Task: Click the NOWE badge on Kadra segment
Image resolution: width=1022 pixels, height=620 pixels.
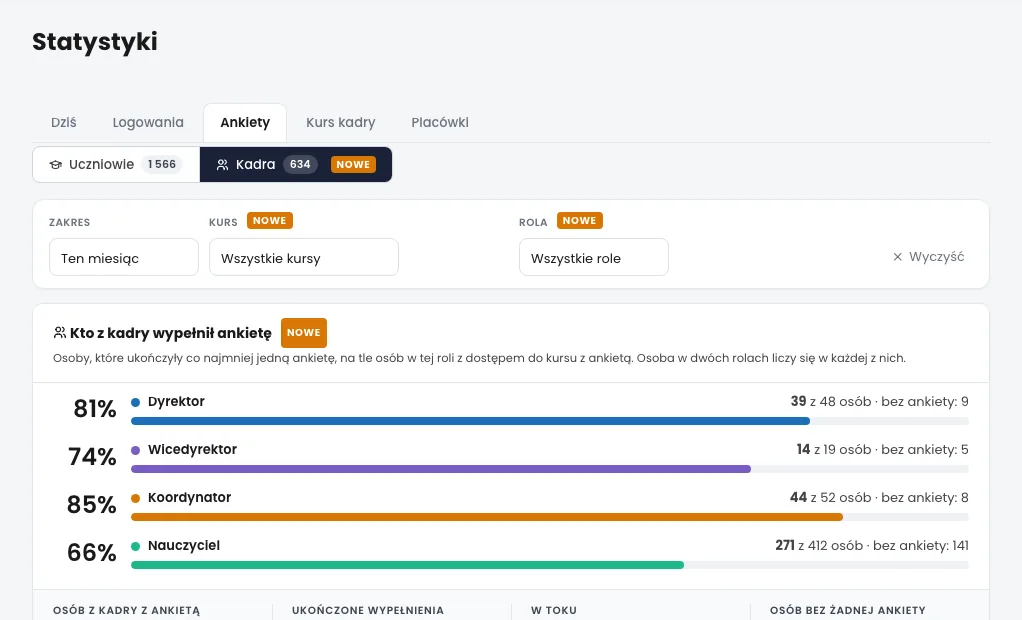Action: coord(353,164)
